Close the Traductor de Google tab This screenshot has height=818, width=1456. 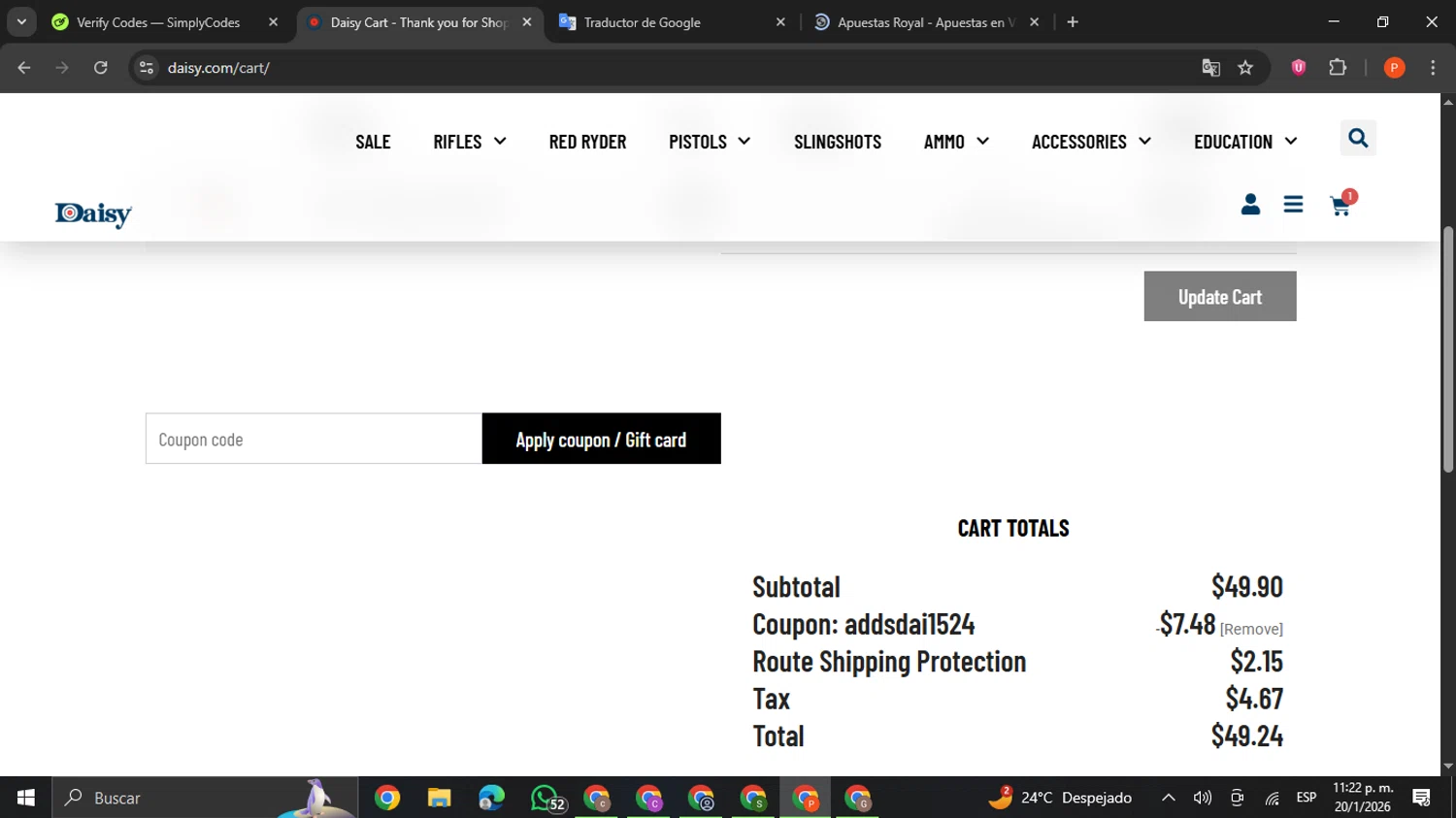(780, 22)
